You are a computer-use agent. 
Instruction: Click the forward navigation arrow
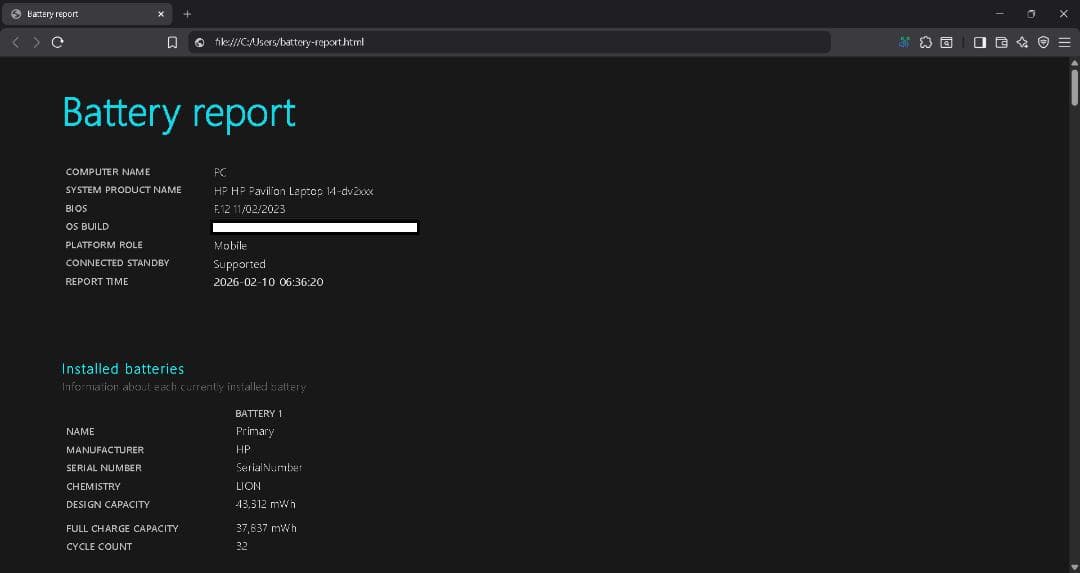click(x=36, y=42)
